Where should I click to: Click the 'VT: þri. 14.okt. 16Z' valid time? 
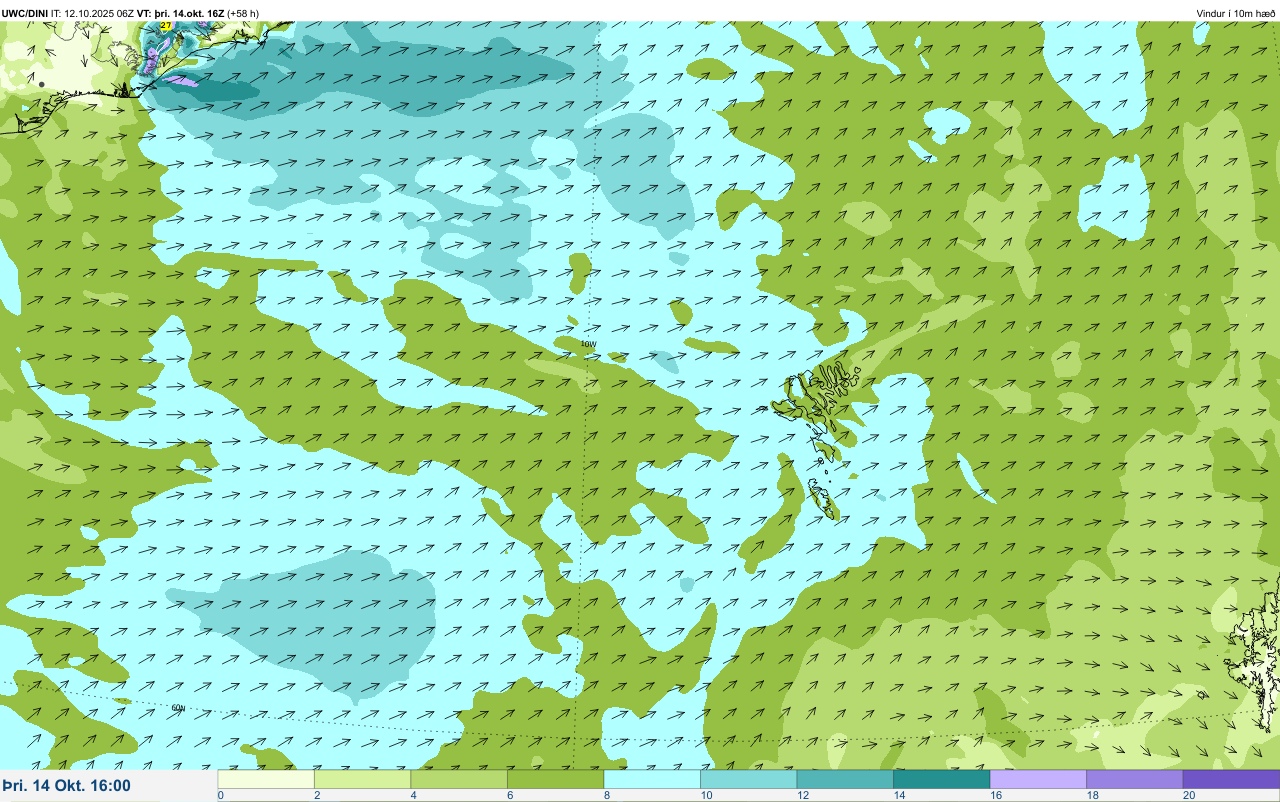click(x=181, y=13)
